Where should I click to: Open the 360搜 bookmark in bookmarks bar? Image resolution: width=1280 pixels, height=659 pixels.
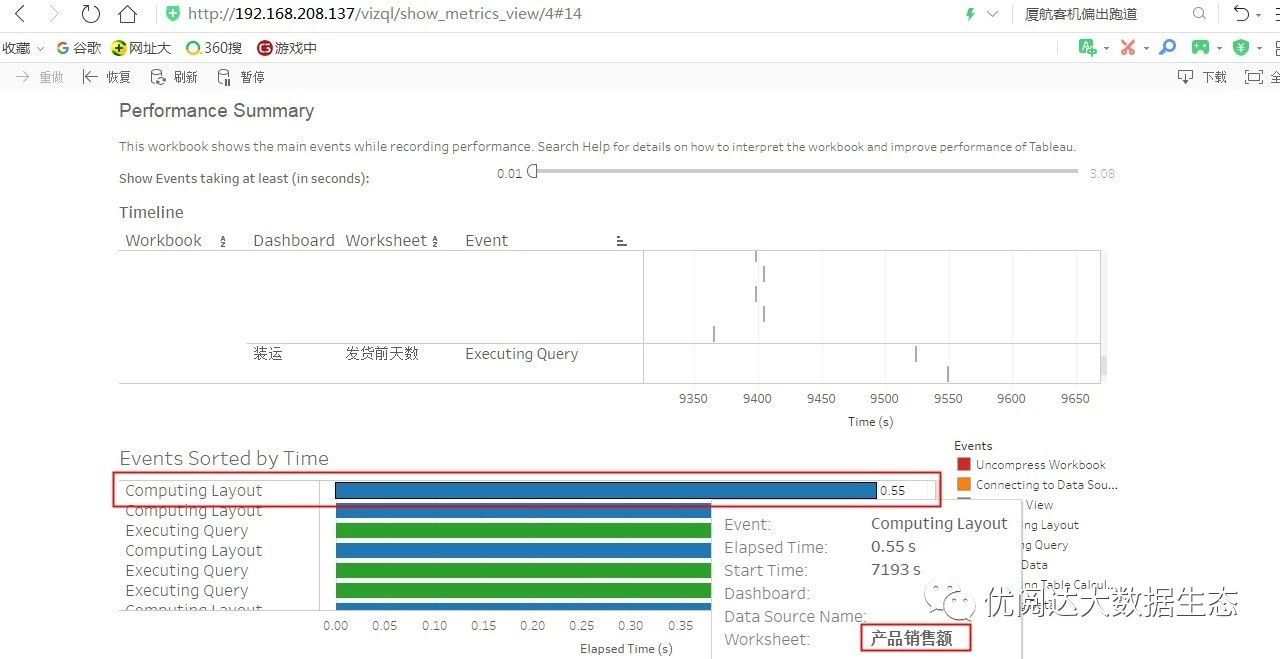pyautogui.click(x=213, y=47)
